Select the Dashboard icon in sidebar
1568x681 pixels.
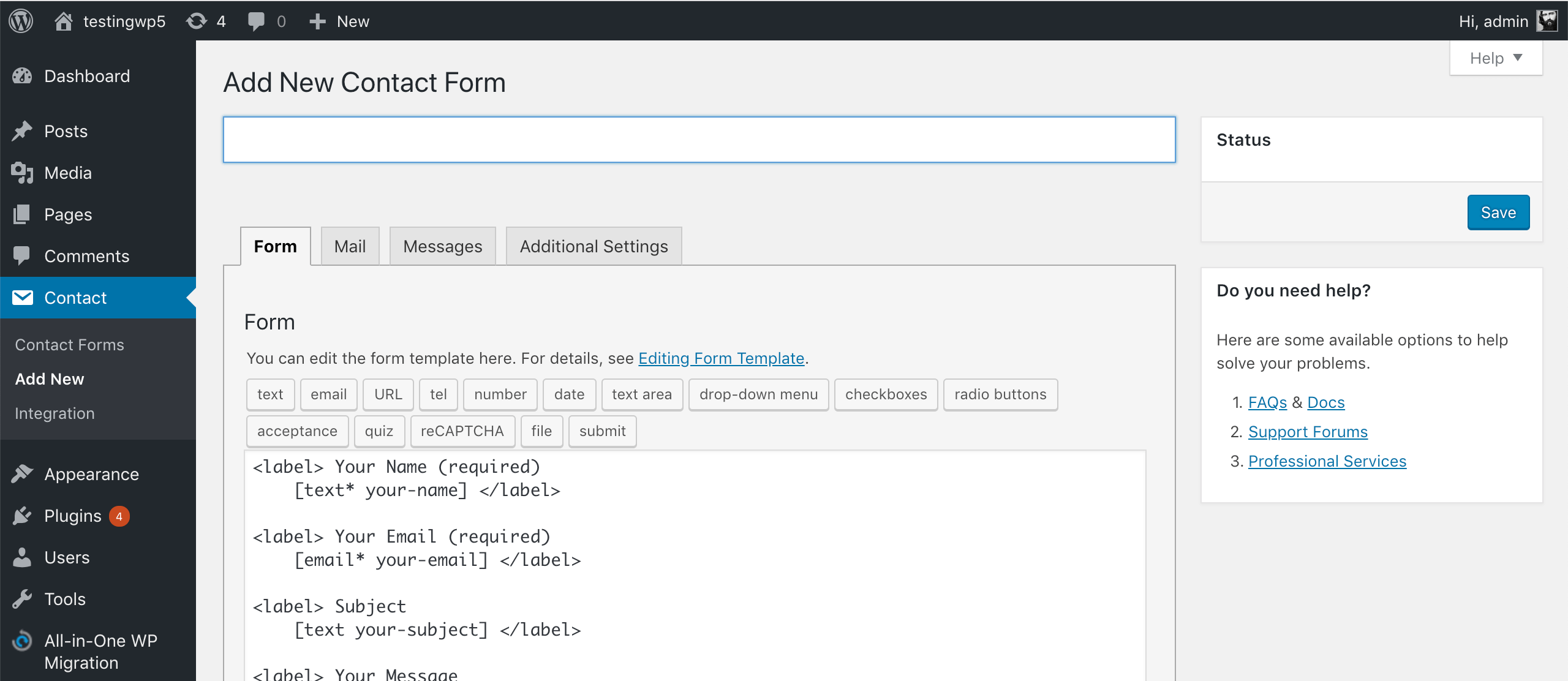[22, 75]
